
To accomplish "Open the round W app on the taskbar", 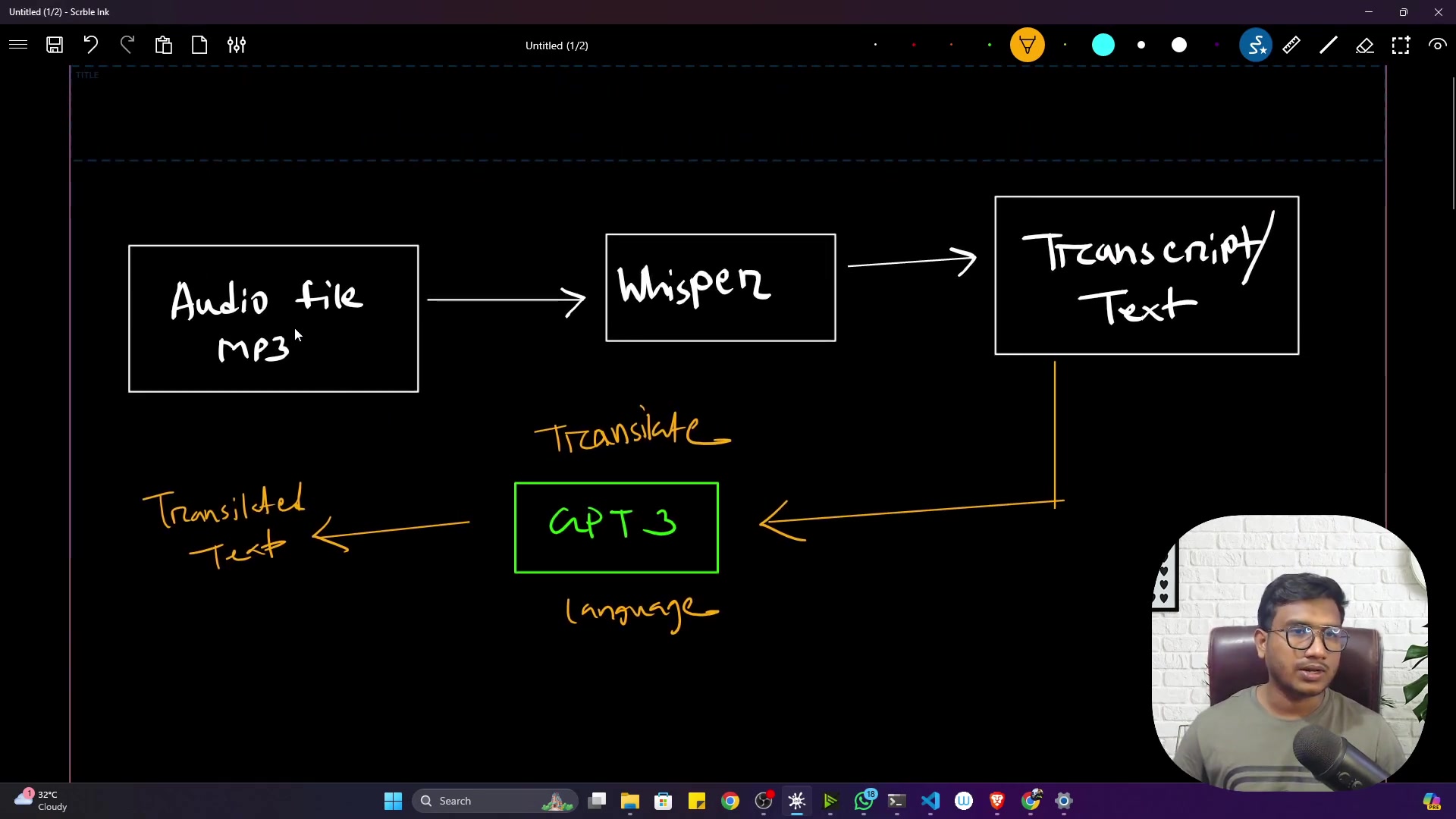I will [964, 801].
